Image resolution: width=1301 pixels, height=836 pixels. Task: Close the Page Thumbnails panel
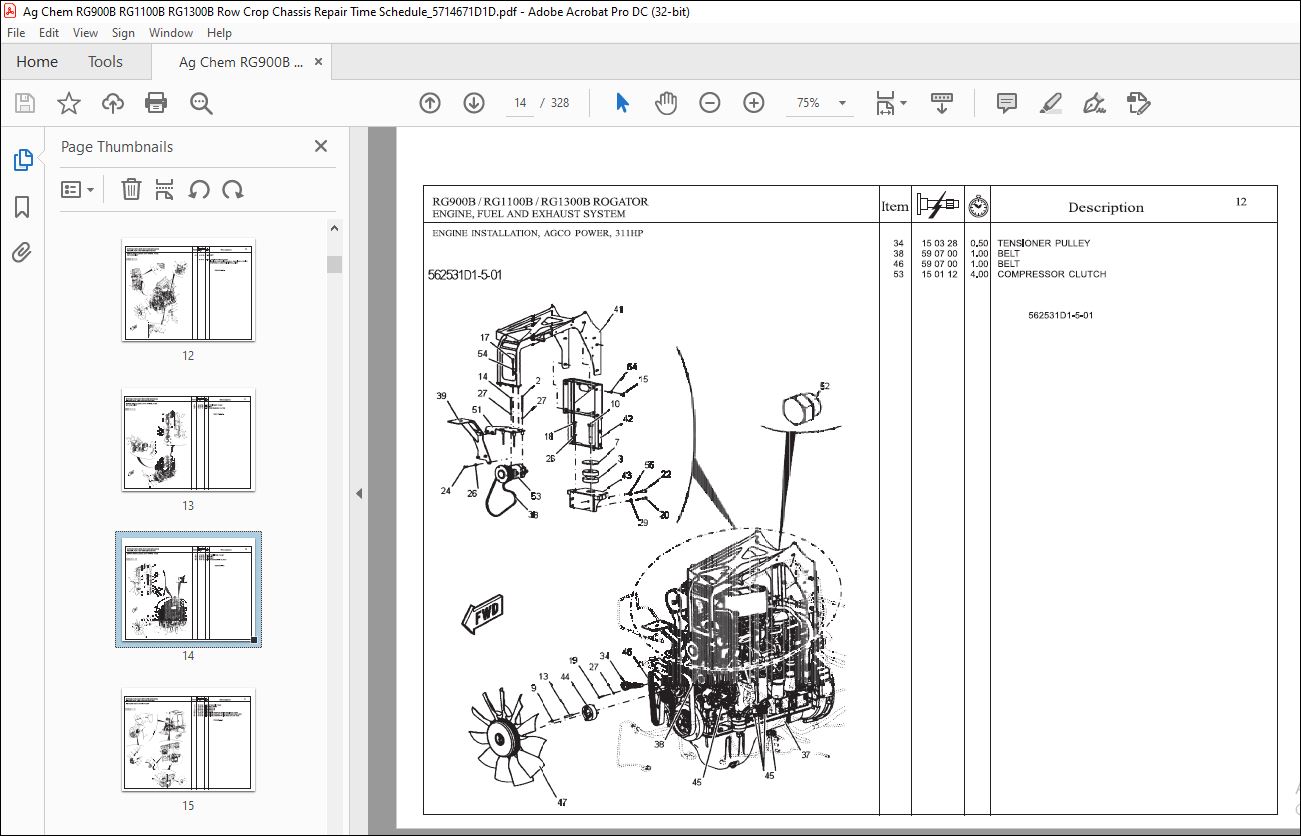tap(321, 146)
